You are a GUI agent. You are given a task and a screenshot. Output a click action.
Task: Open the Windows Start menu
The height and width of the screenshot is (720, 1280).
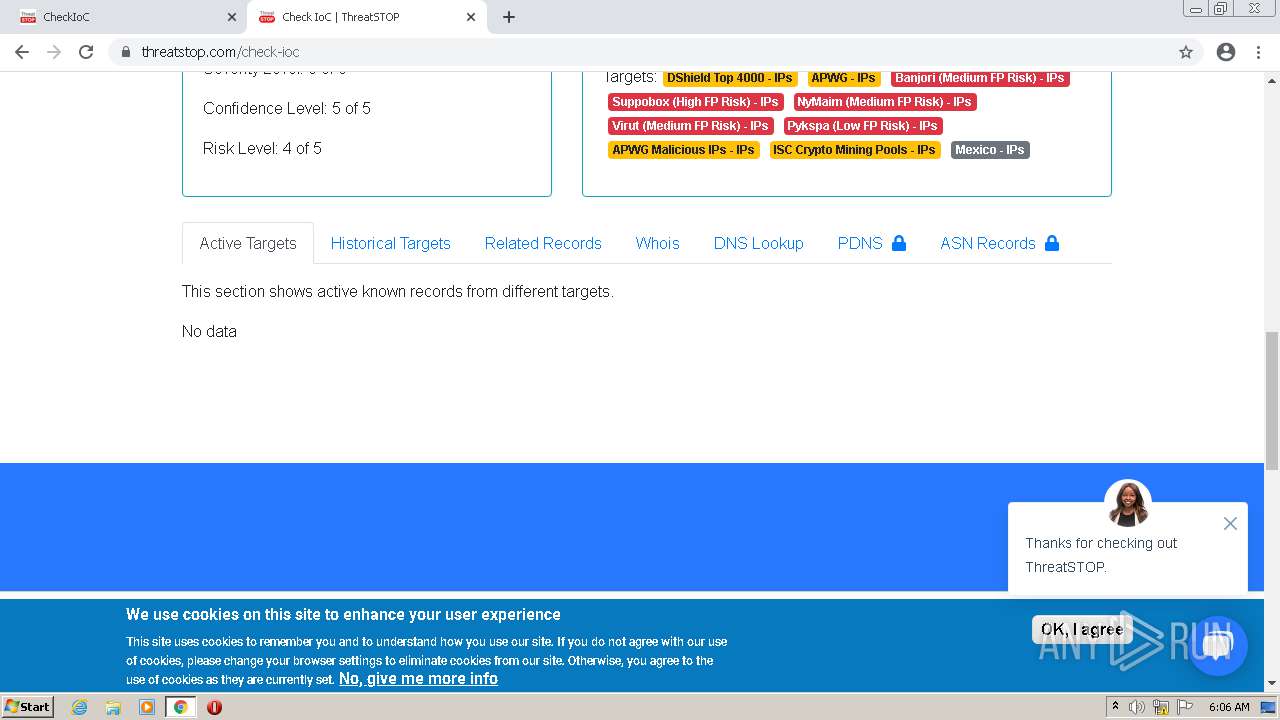[x=27, y=707]
